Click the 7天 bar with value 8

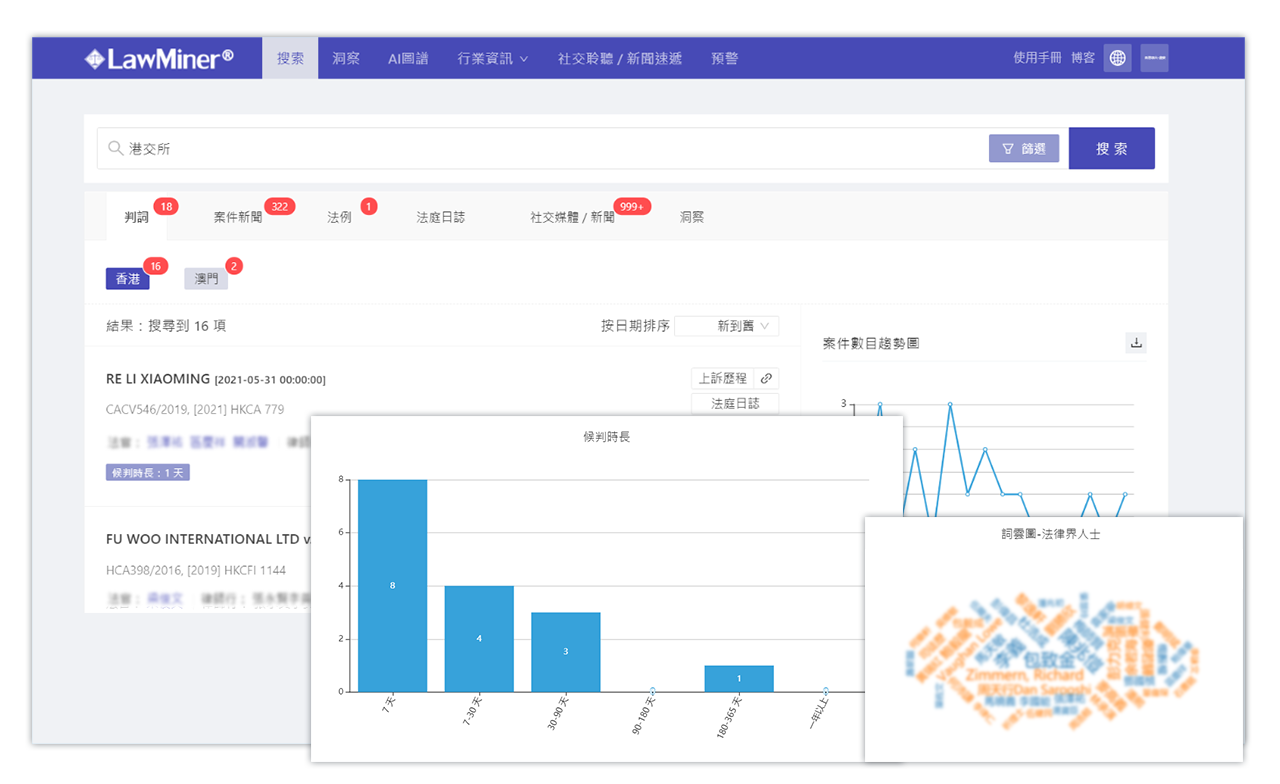coord(392,586)
